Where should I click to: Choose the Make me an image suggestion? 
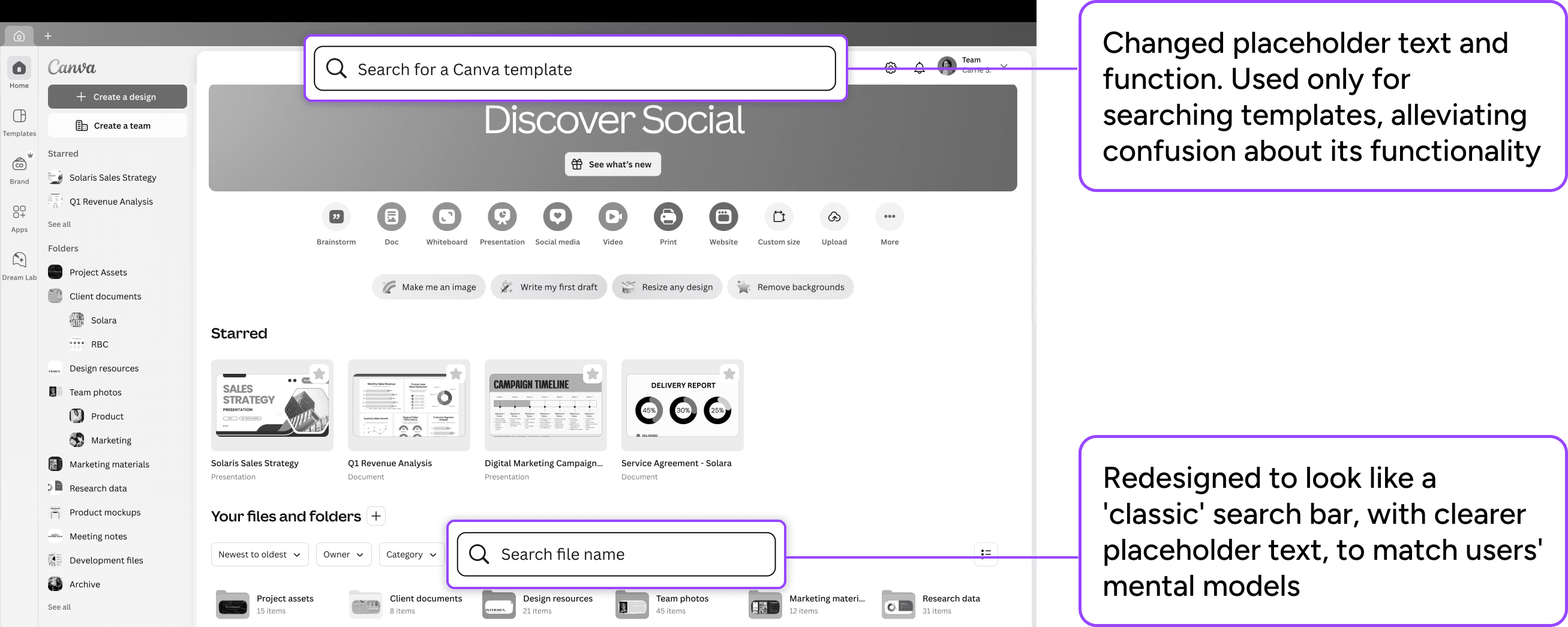429,287
